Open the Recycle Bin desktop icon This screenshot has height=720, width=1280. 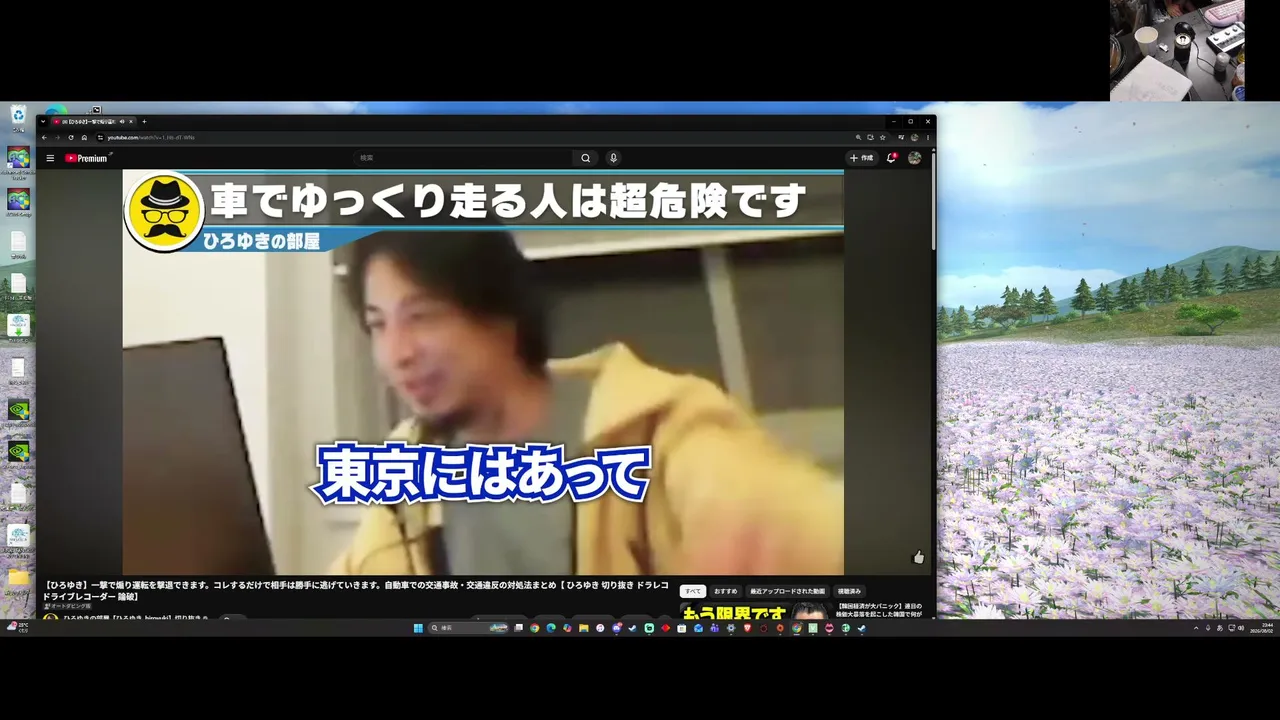point(18,119)
